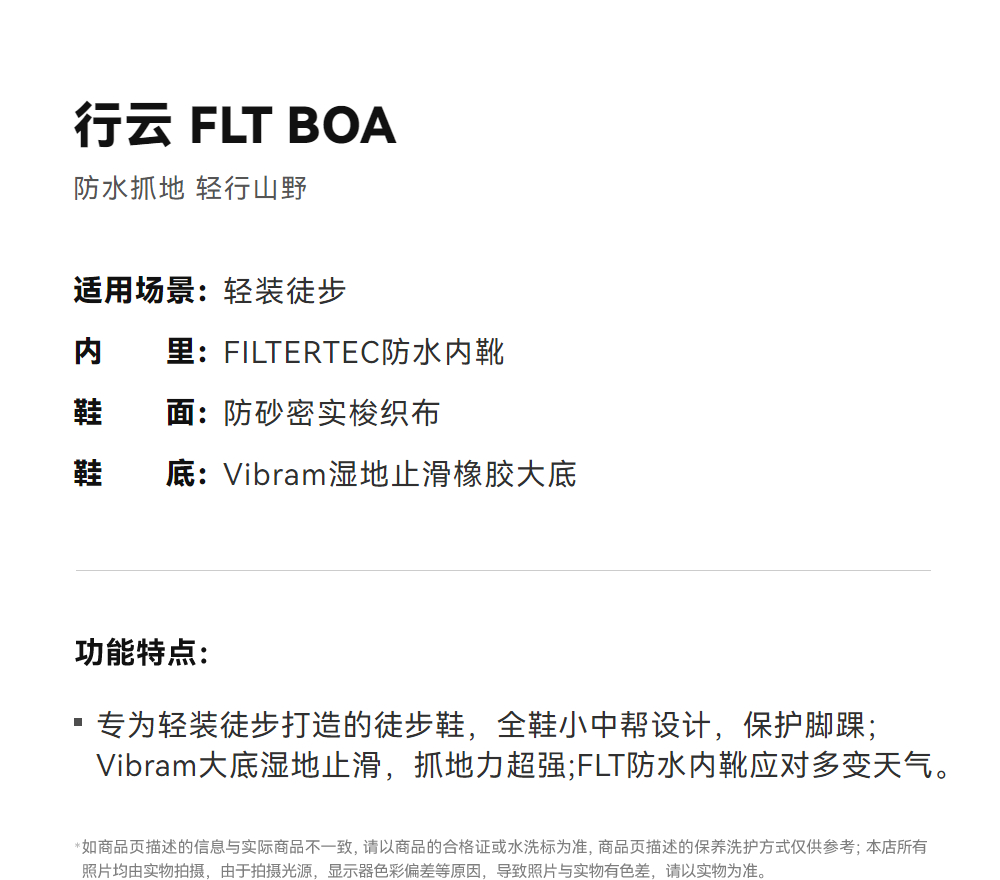Screen dimensions: 1000x880
Task: Click the product title "行云 FLT BOA"
Action: [235, 127]
